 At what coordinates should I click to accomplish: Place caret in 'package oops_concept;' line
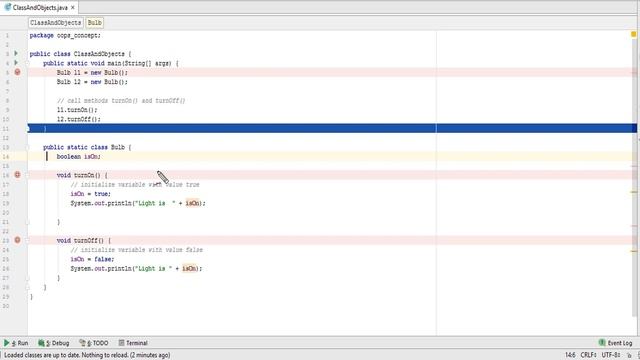pos(65,36)
